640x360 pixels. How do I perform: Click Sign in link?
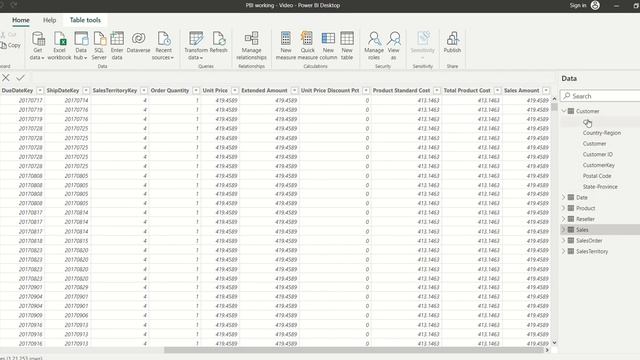tap(578, 5)
